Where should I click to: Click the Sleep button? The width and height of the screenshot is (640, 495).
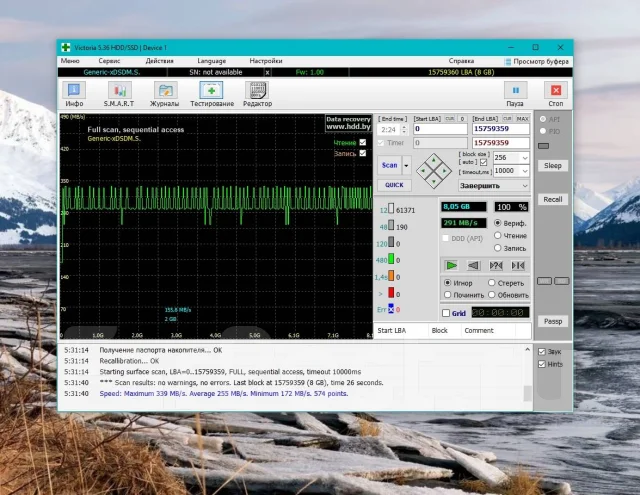[553, 166]
